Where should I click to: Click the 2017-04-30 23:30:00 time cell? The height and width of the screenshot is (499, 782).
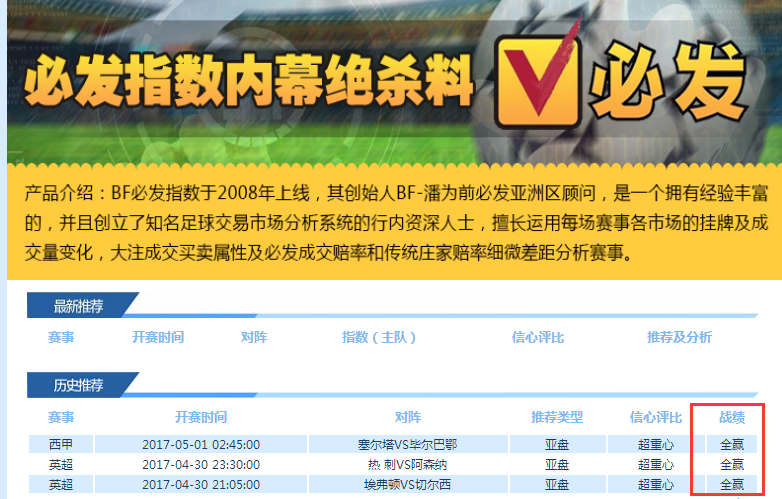(201, 465)
